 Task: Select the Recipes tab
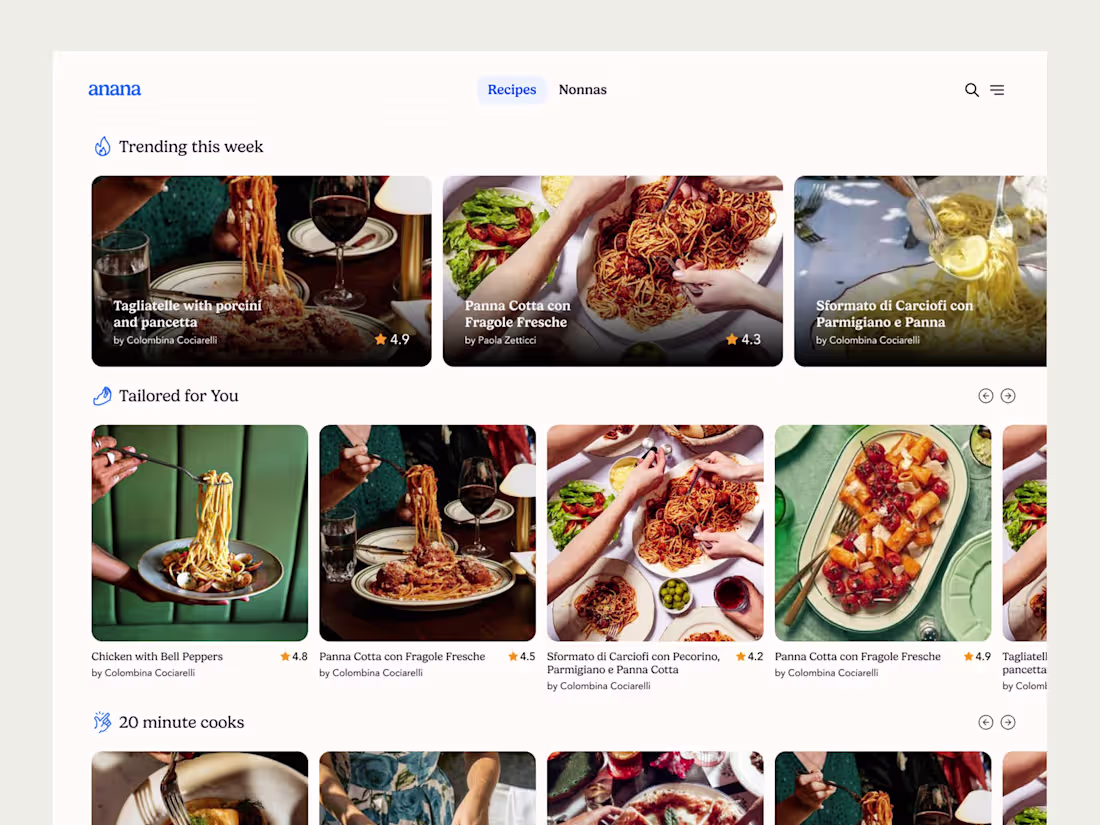[511, 89]
